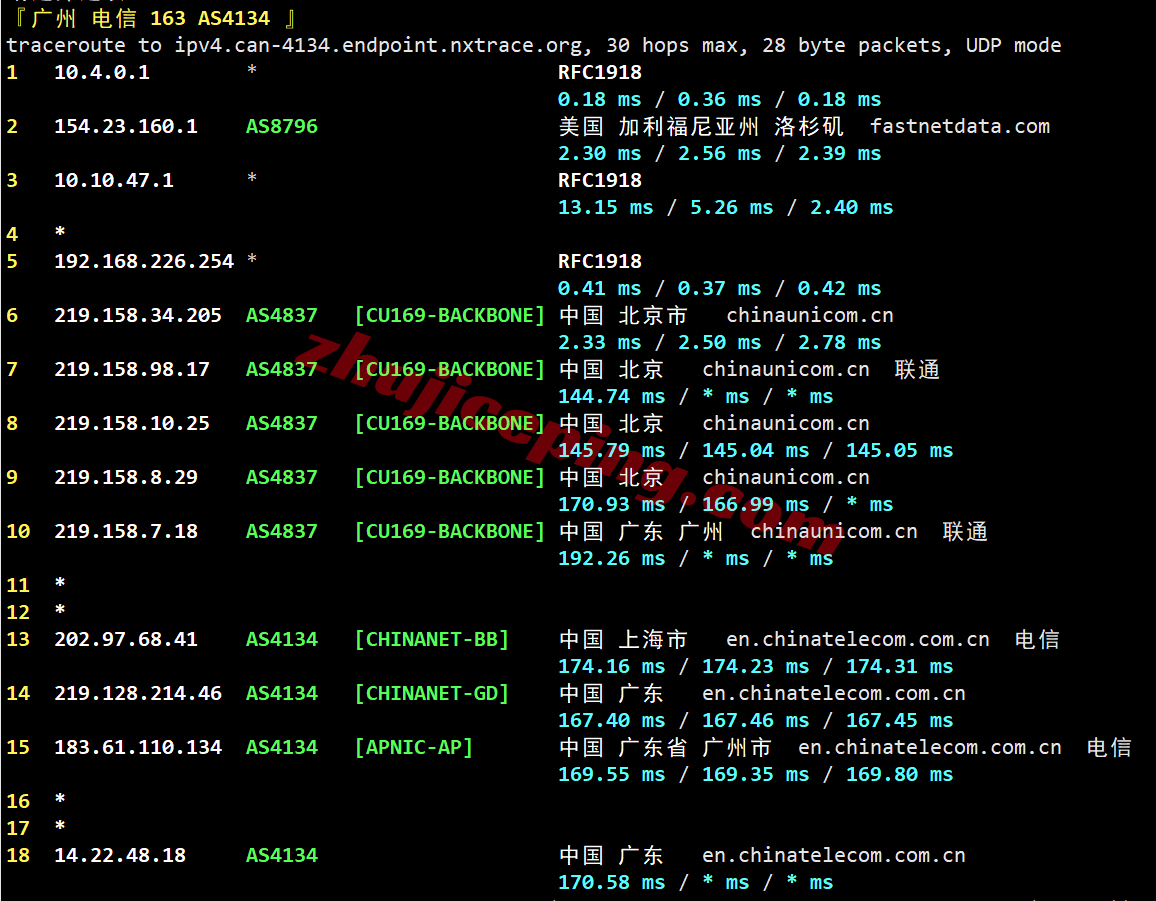
Task: Click the APNIC-AP tag on hop 15
Action: click(414, 748)
